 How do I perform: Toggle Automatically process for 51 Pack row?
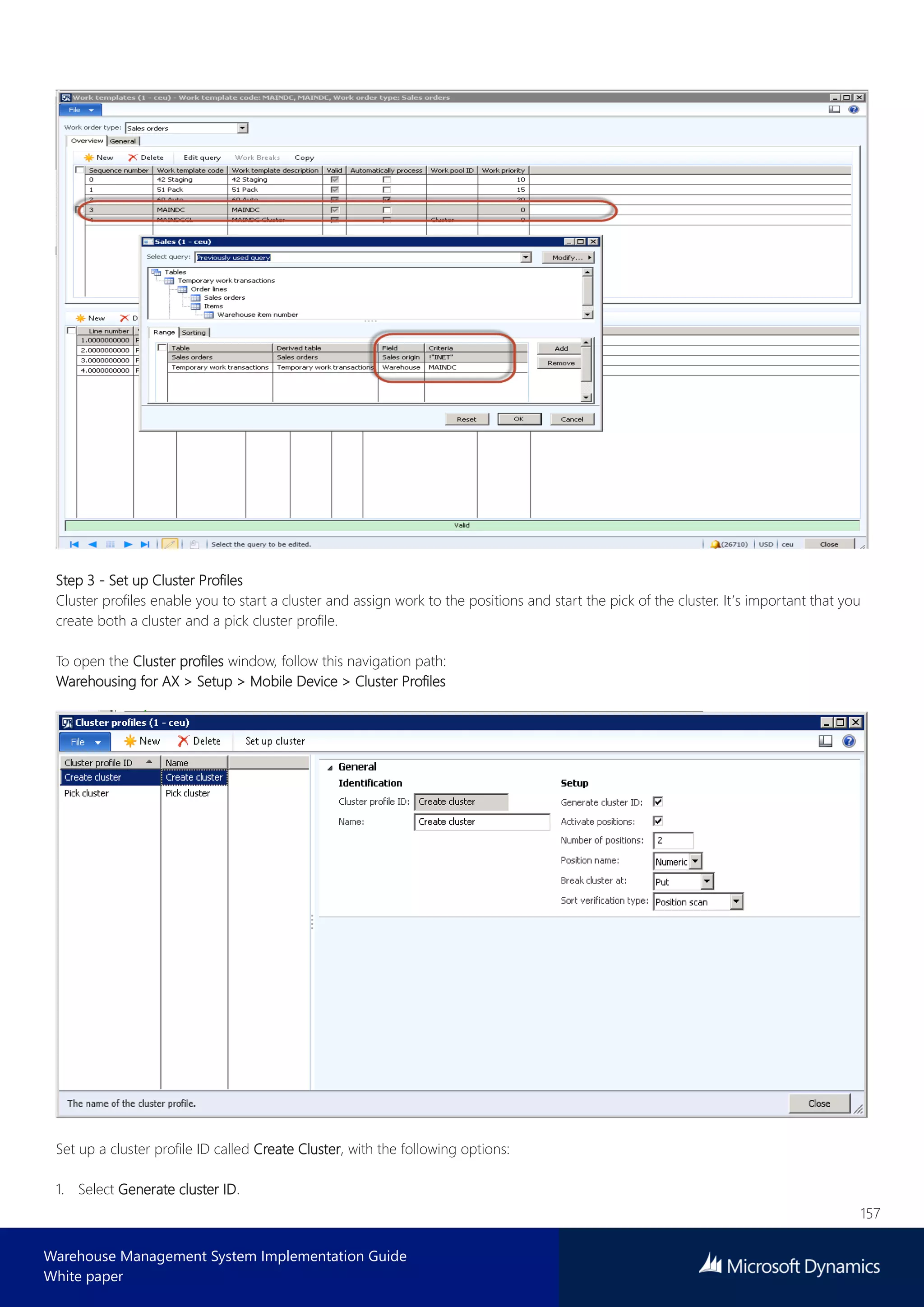point(387,190)
